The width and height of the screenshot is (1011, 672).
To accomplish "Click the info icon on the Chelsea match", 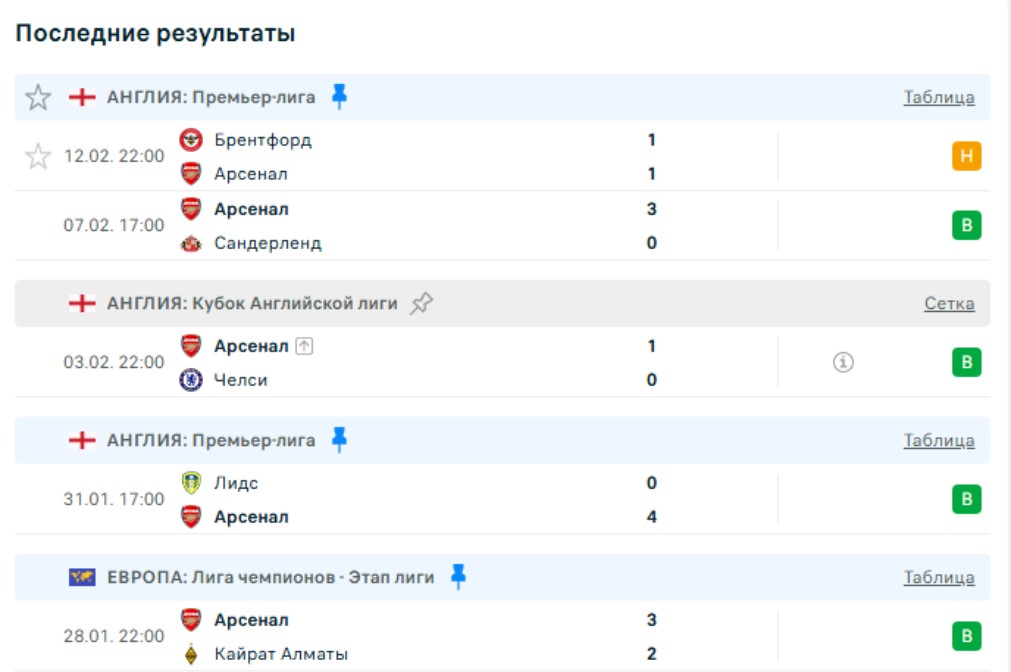I will click(843, 363).
